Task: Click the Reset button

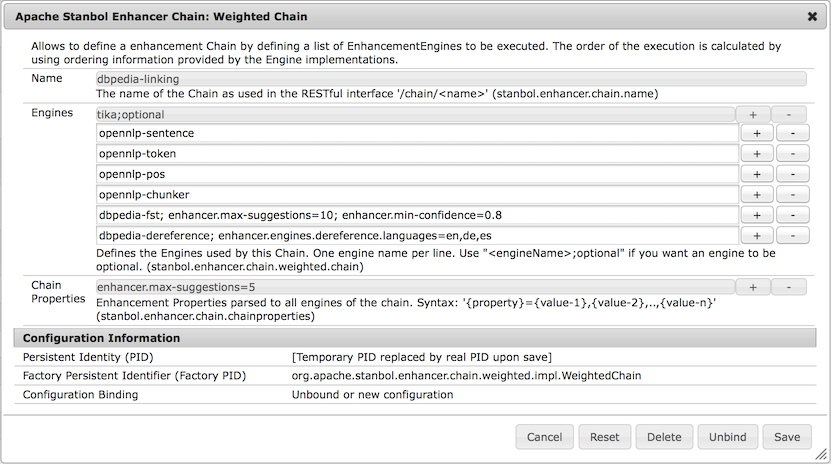Action: 604,437
